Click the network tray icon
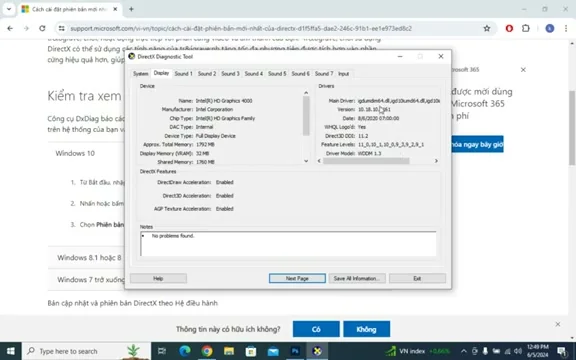This screenshot has width=576, height=360. [x=507, y=351]
